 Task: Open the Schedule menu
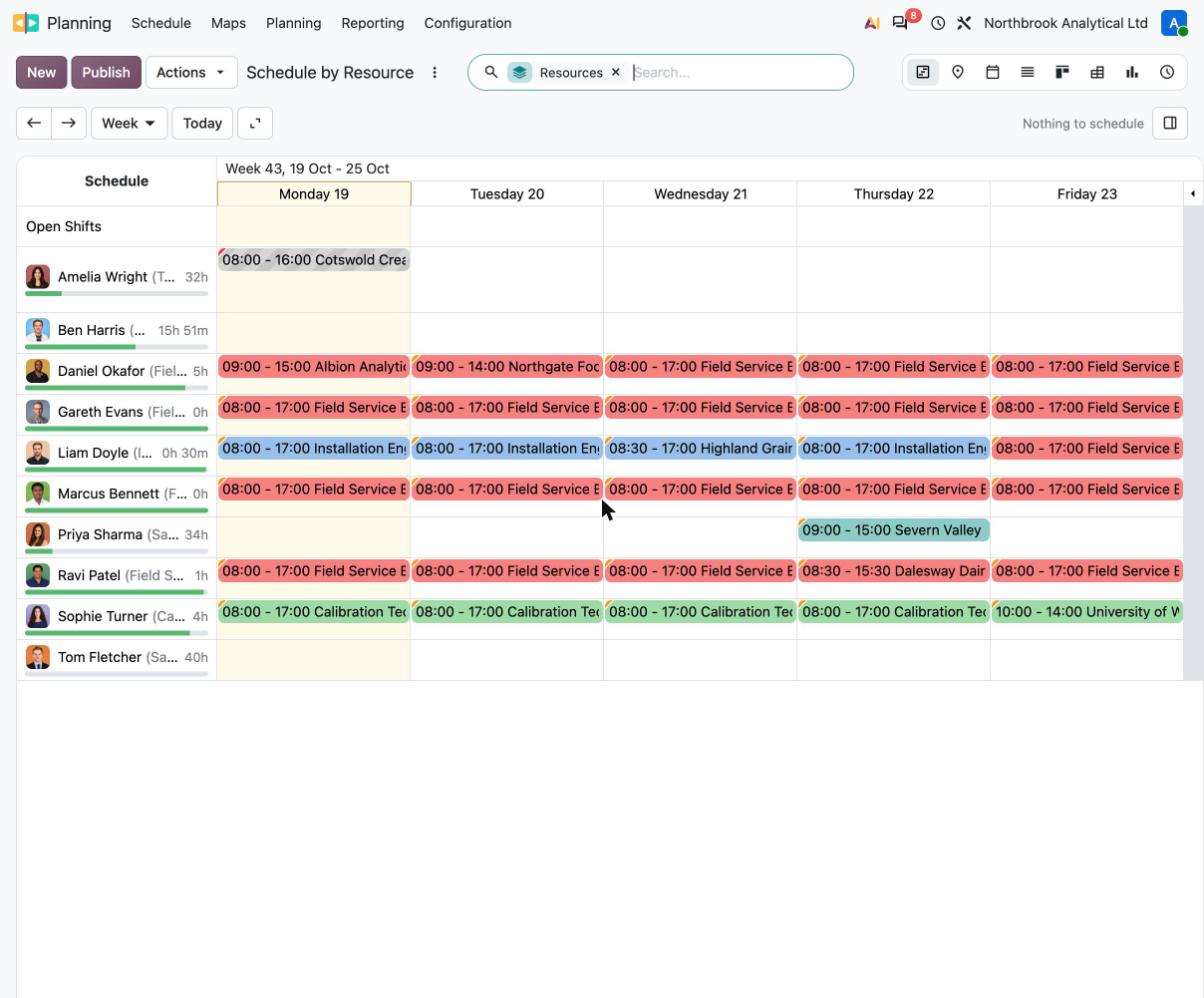[x=161, y=23]
